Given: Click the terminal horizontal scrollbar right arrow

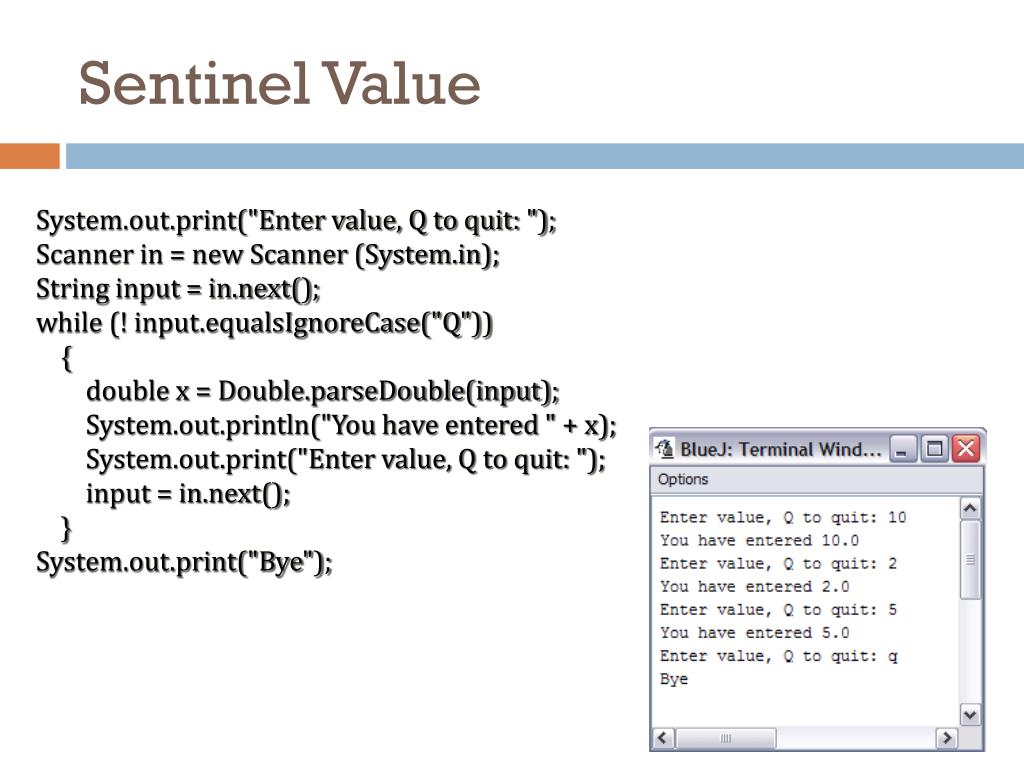Looking at the screenshot, I should tap(946, 738).
